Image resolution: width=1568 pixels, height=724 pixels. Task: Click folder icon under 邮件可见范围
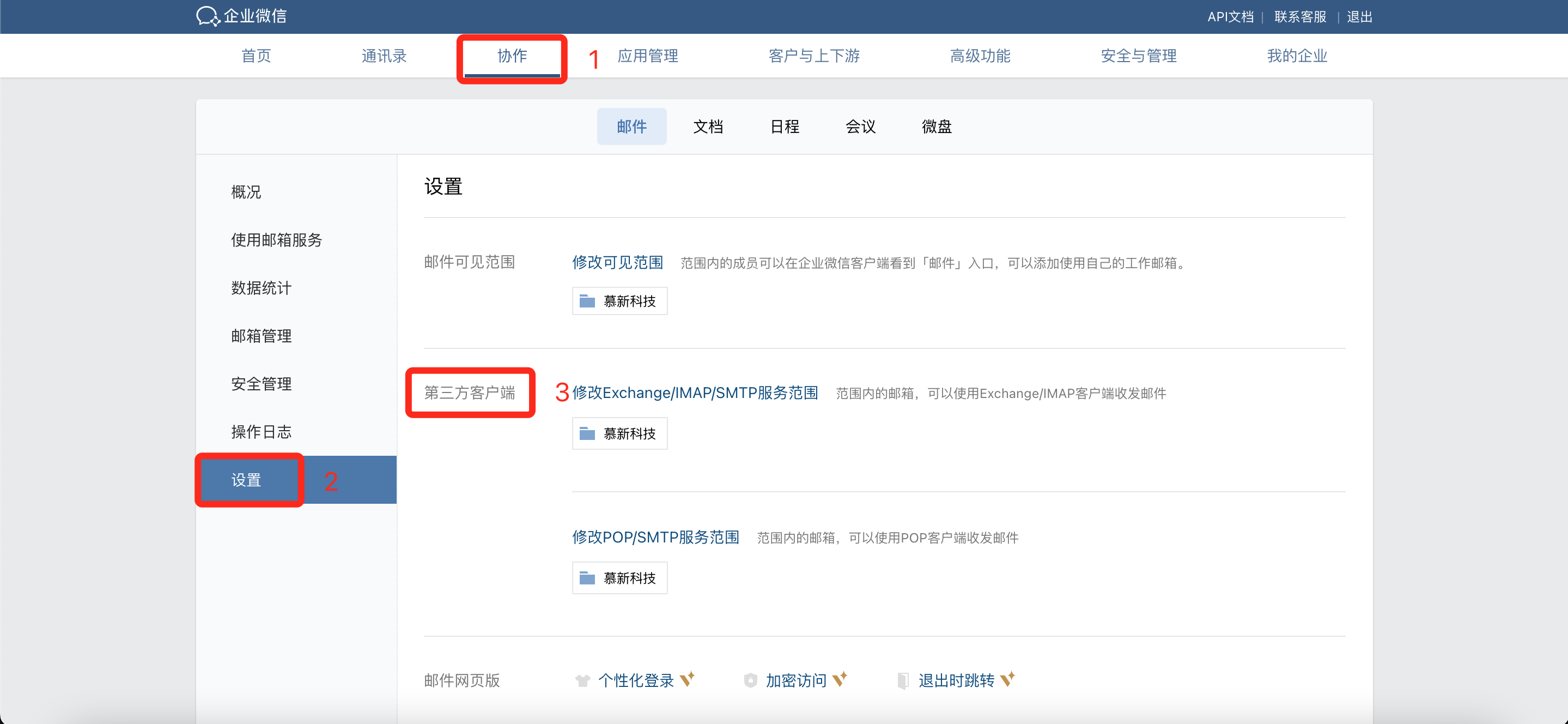(587, 301)
